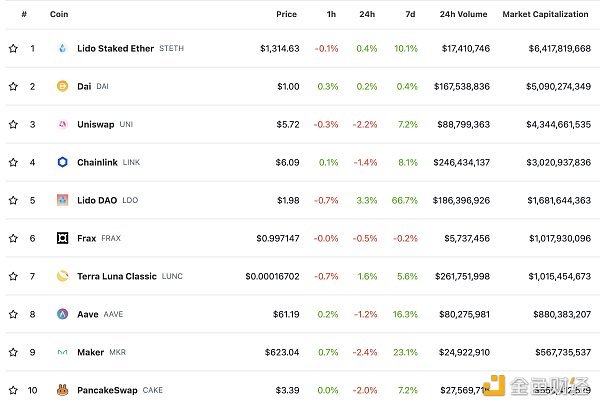Sort table by Price column header
Screen dimensions: 600x407
[x=286, y=14]
